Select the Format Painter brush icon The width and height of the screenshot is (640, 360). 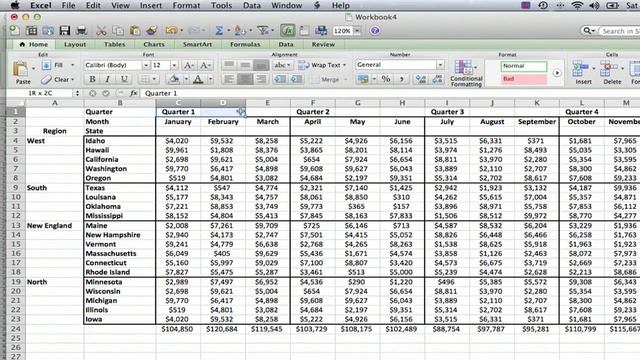pos(152,31)
